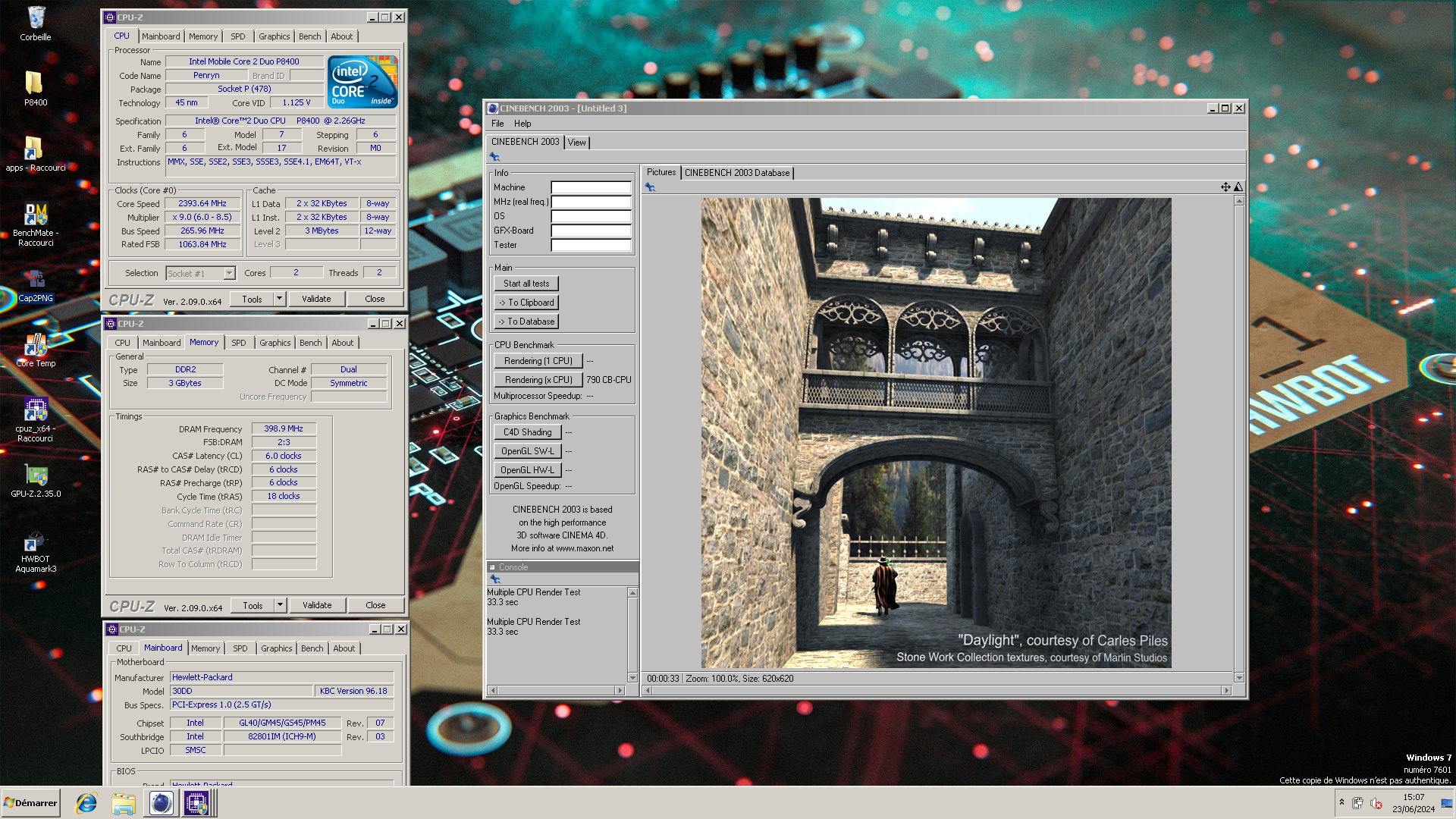Run the C4D Shading test
1456x819 pixels.
click(x=528, y=432)
